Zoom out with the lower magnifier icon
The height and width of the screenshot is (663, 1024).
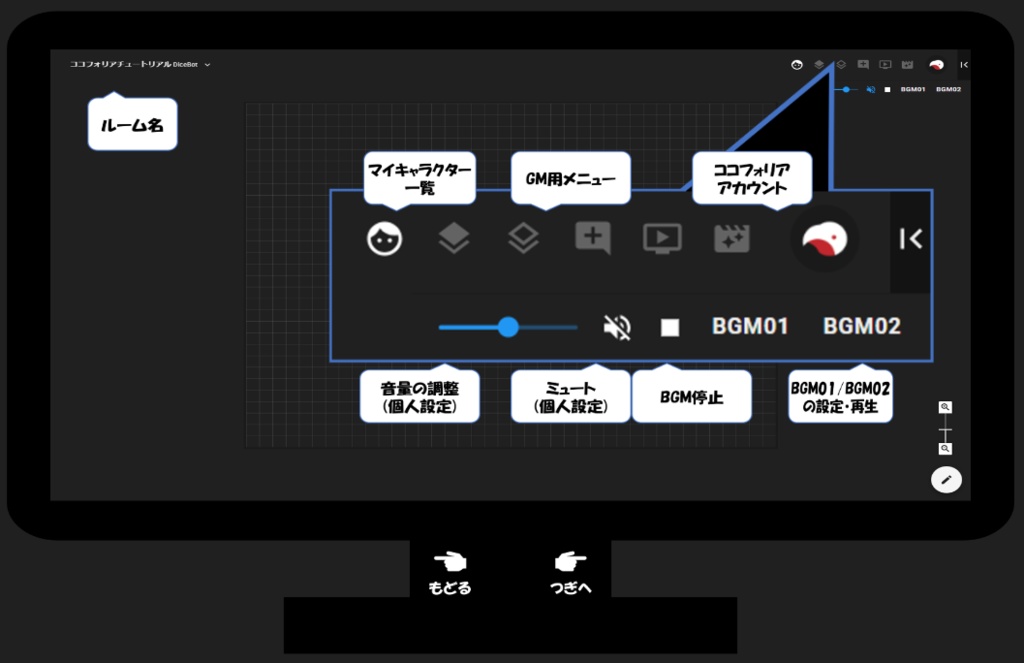[x=943, y=449]
